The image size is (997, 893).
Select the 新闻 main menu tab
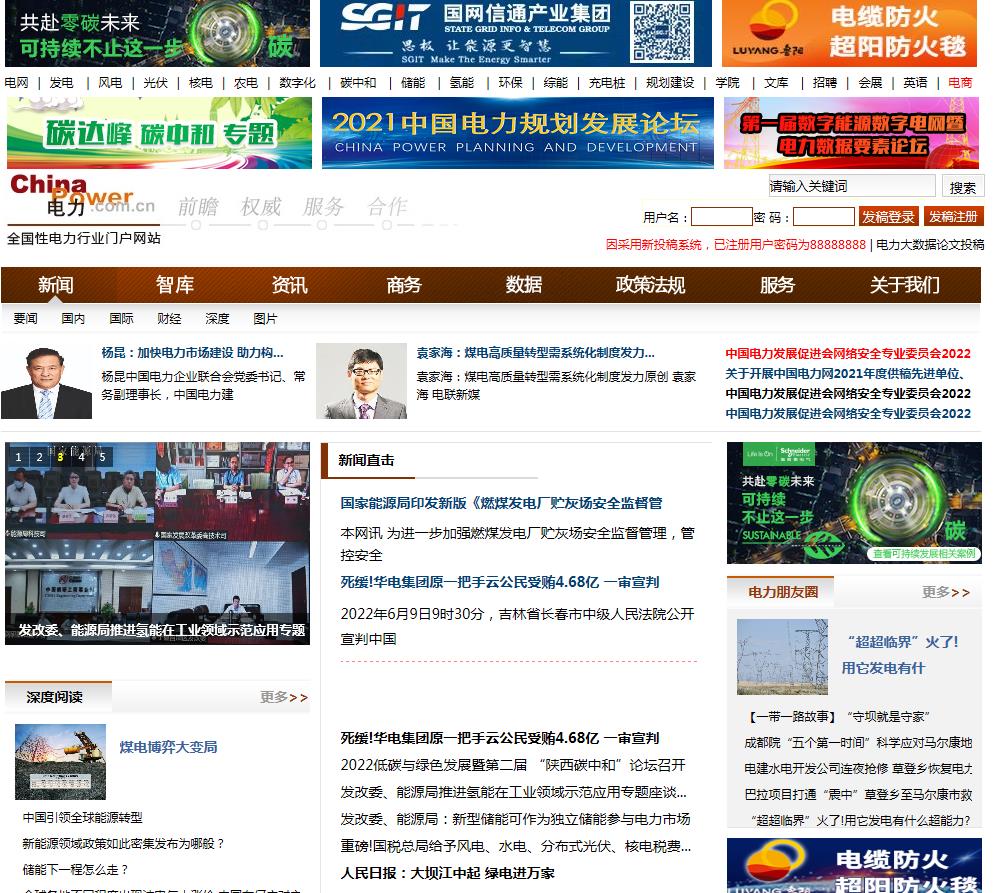coord(55,284)
